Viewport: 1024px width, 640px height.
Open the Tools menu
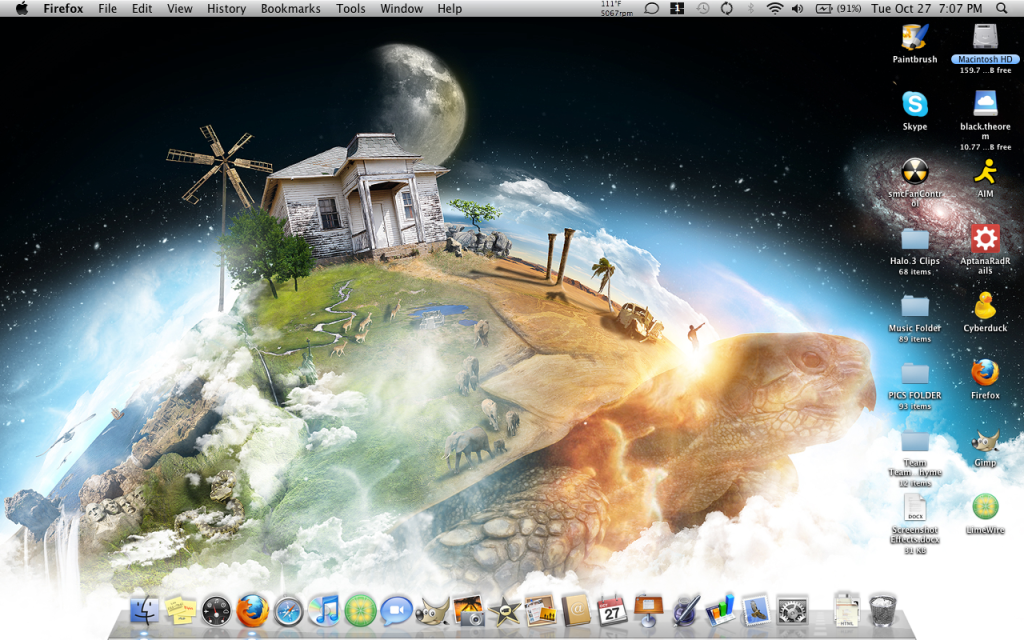pos(351,8)
